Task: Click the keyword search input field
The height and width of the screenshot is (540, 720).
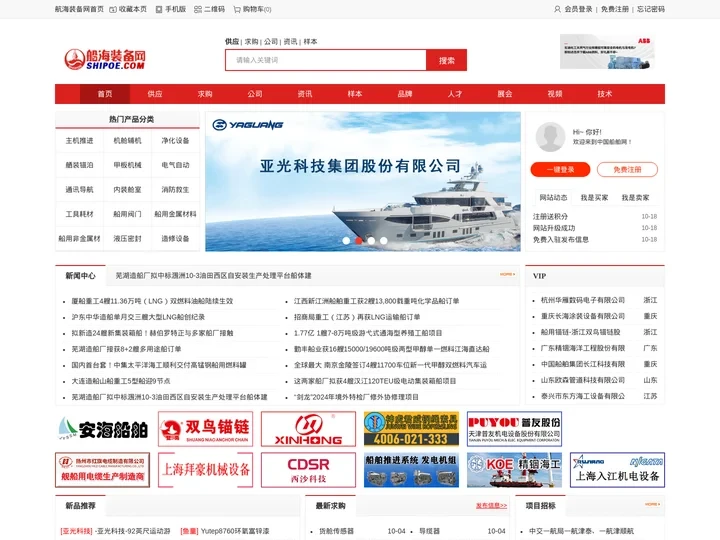Action: (326, 60)
